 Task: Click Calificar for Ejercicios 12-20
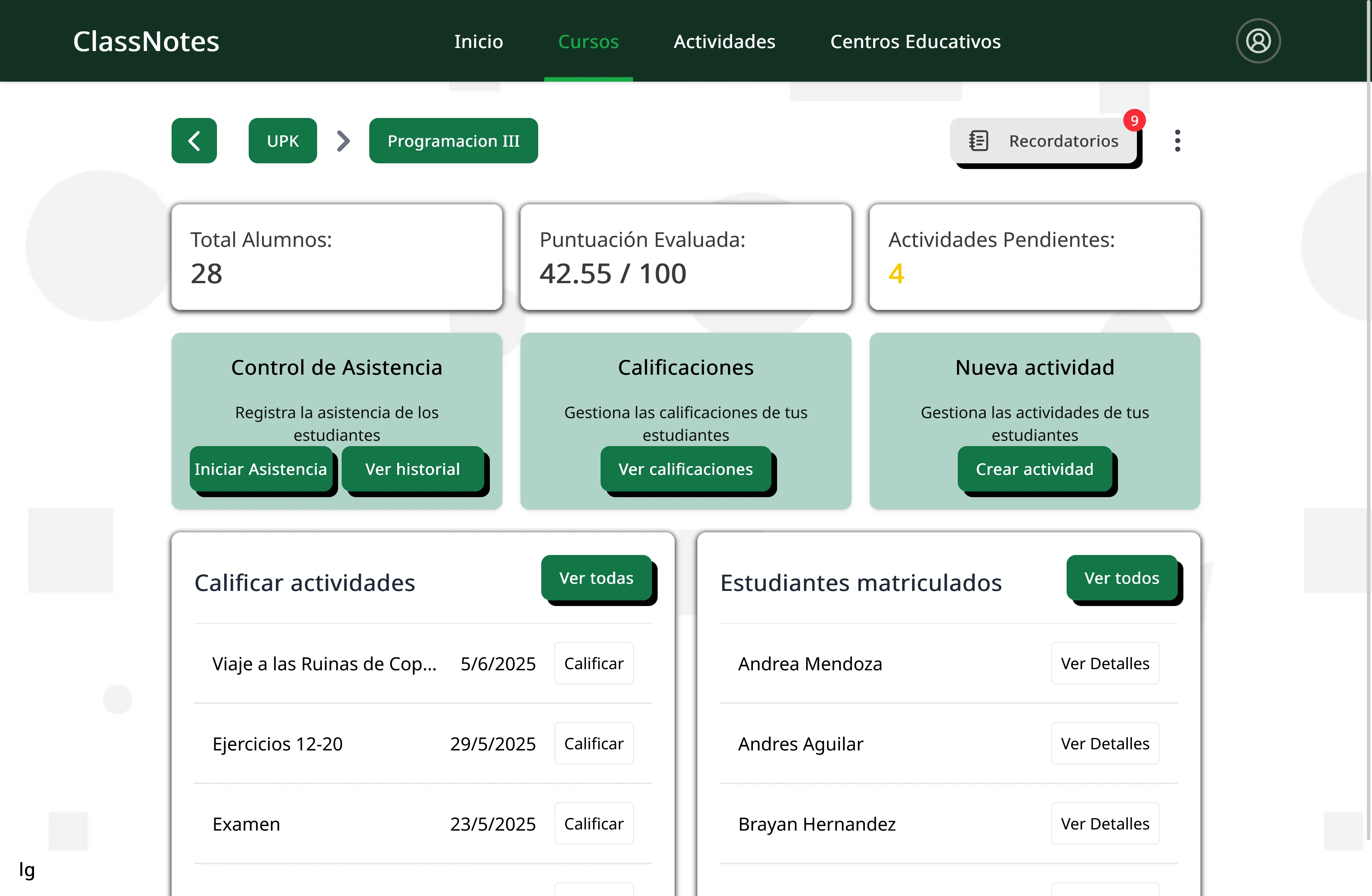click(x=593, y=743)
